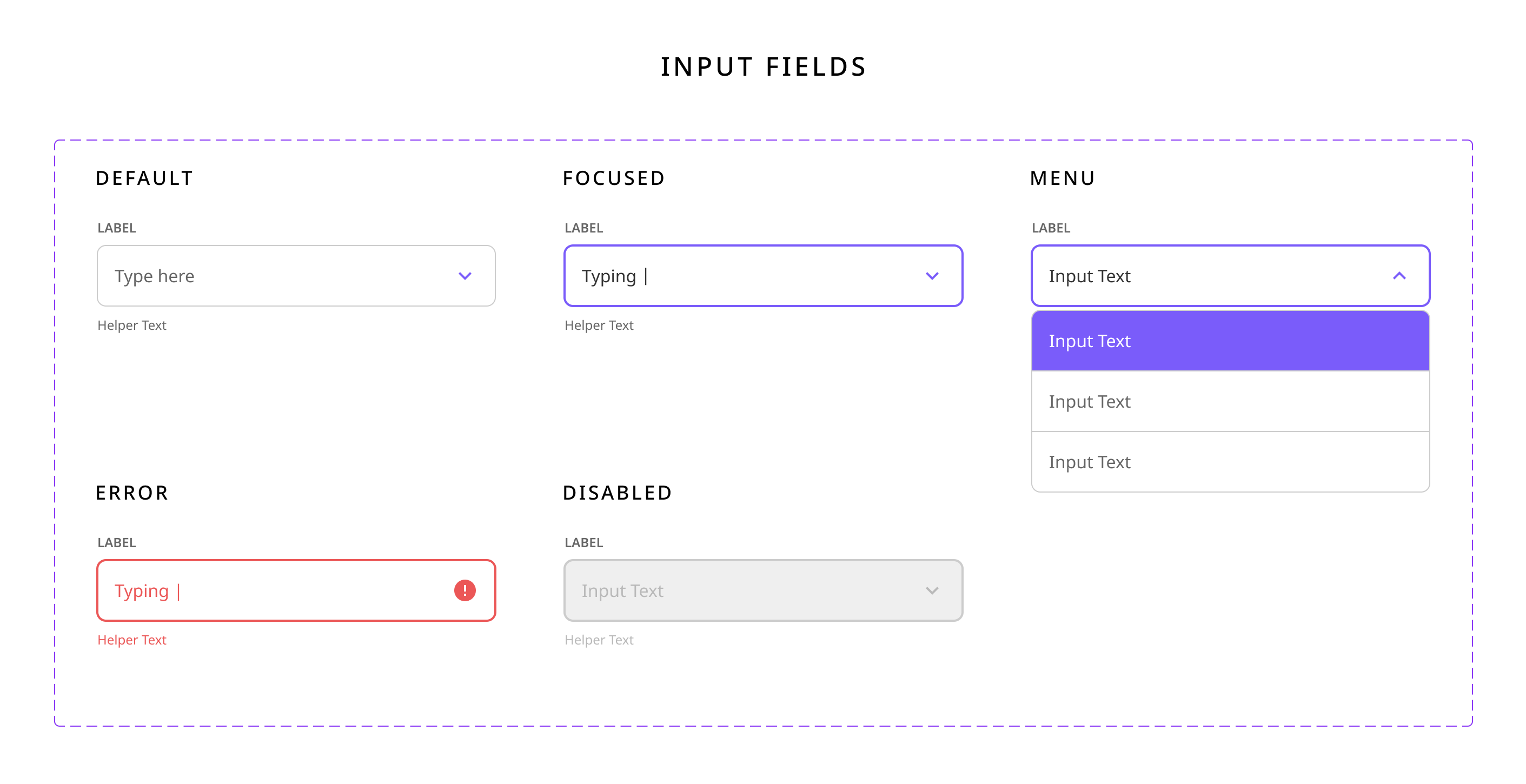Viewport: 1526px width, 784px height.
Task: Click the LABEL text above the Error input
Action: [116, 542]
